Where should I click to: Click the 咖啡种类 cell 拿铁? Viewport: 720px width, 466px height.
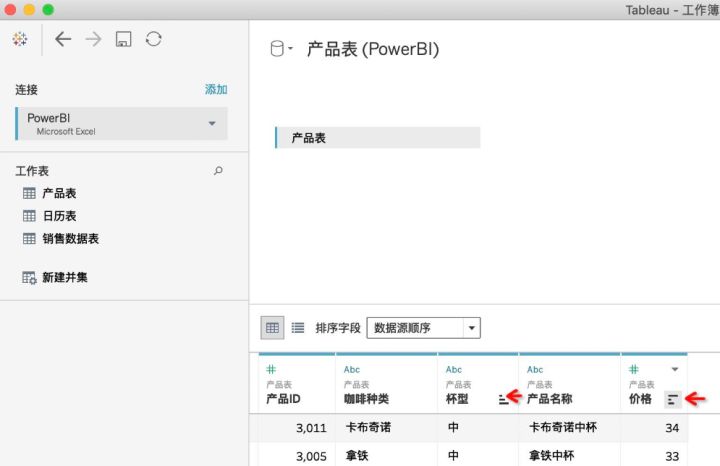coord(357,455)
